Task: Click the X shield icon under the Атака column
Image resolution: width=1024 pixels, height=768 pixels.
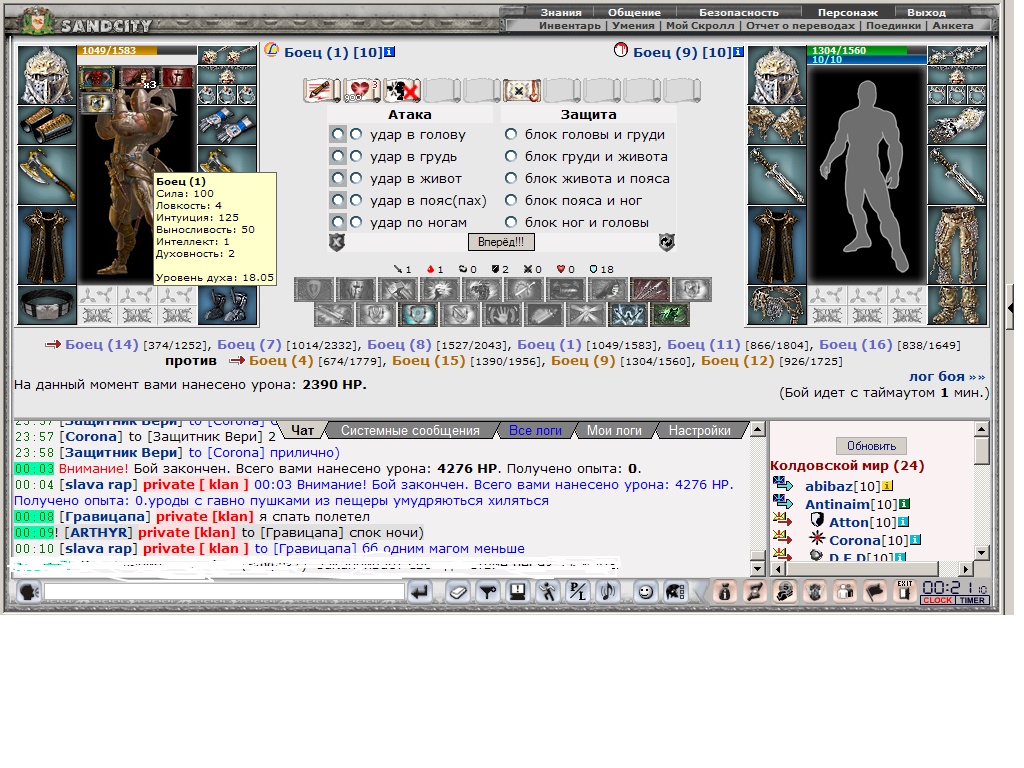Action: tap(336, 242)
